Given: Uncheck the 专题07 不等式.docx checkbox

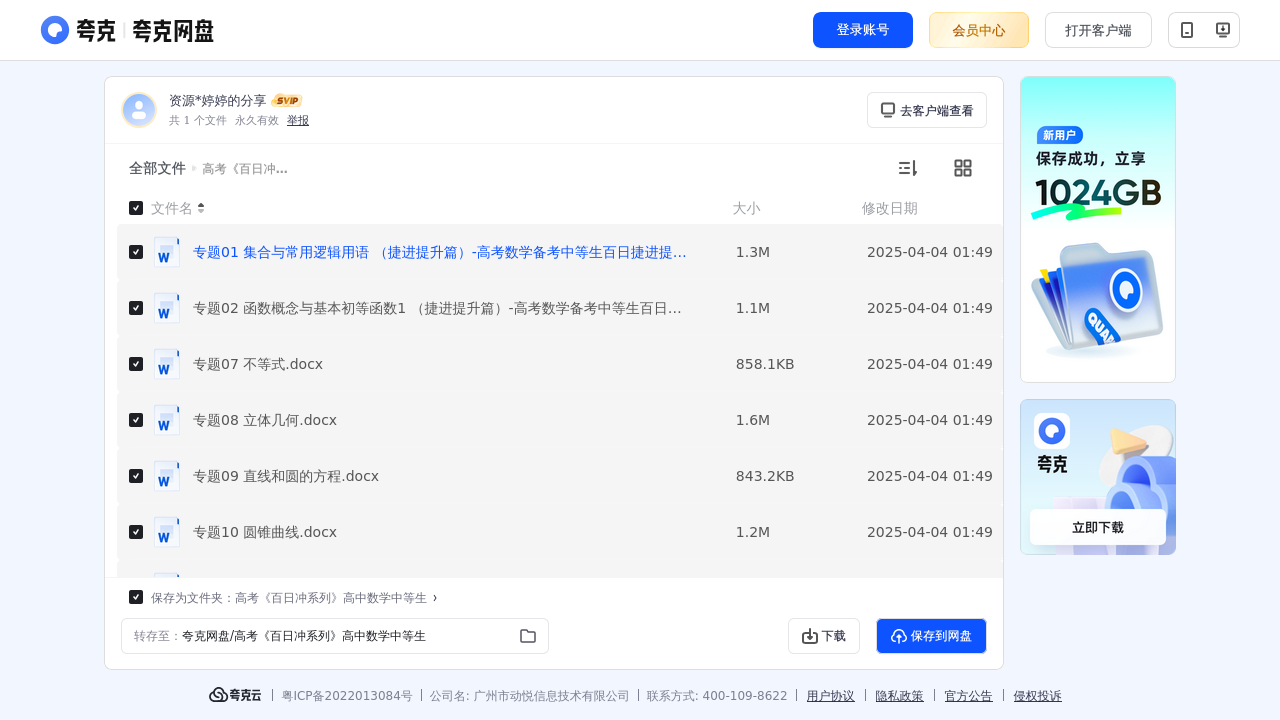Looking at the screenshot, I should [136, 364].
